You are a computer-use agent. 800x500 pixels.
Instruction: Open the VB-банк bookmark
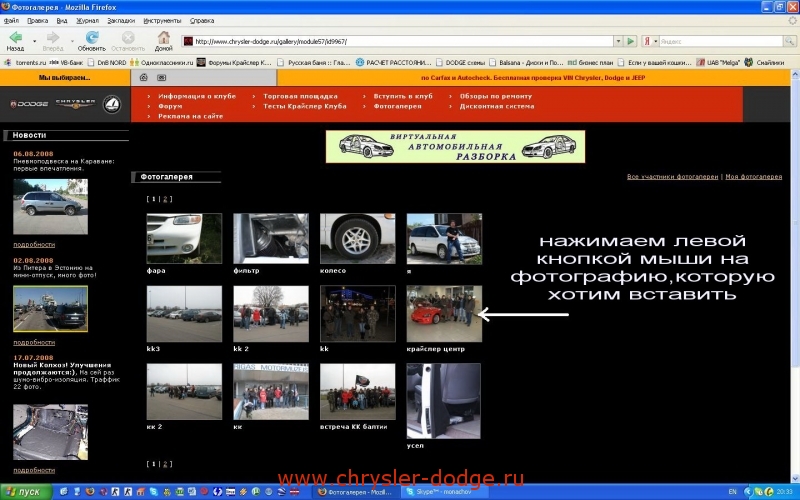click(x=66, y=62)
